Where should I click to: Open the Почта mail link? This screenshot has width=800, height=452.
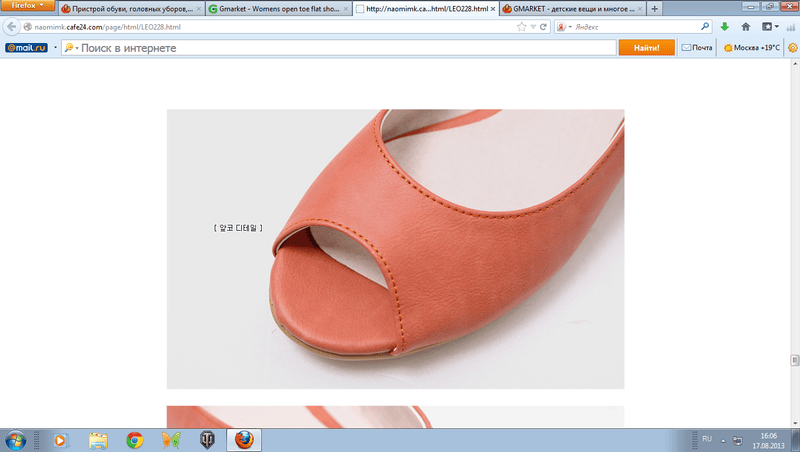point(697,47)
